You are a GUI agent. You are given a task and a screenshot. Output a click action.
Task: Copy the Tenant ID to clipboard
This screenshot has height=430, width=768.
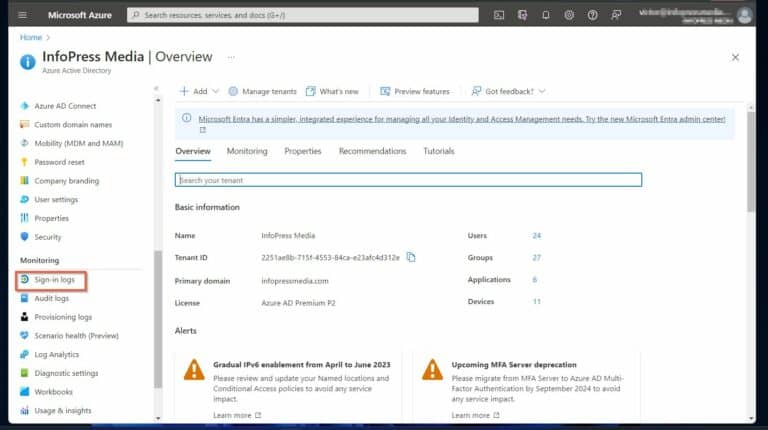[411, 257]
